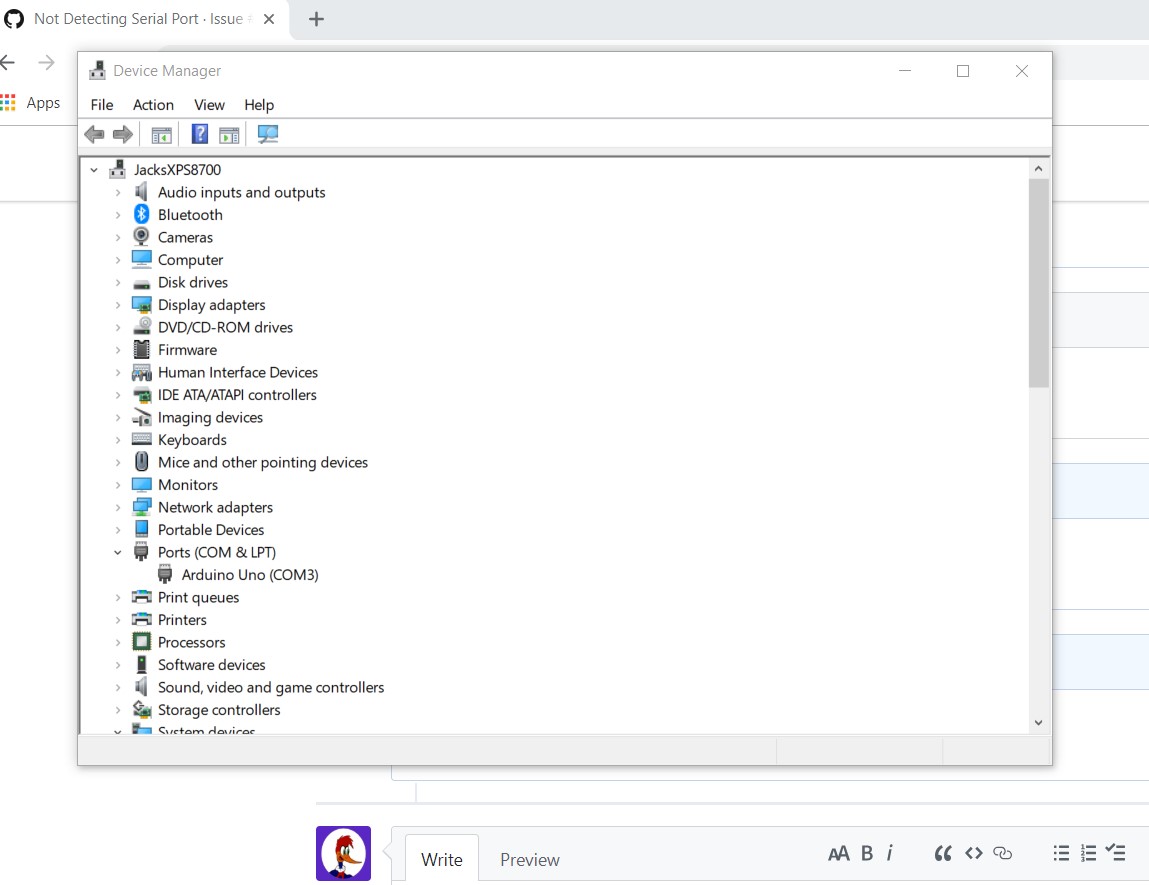The image size is (1149, 885).
Task: Click the Processors icon
Action: [x=141, y=642]
